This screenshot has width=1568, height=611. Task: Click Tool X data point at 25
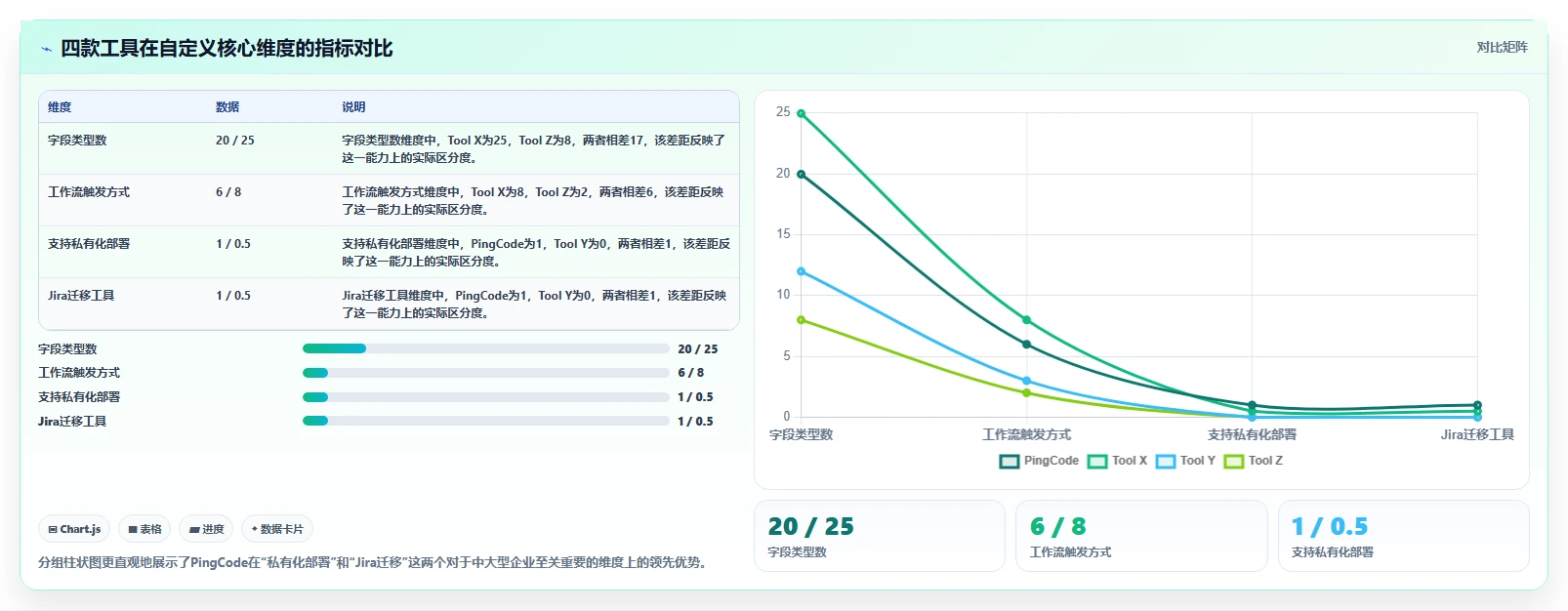click(x=802, y=114)
